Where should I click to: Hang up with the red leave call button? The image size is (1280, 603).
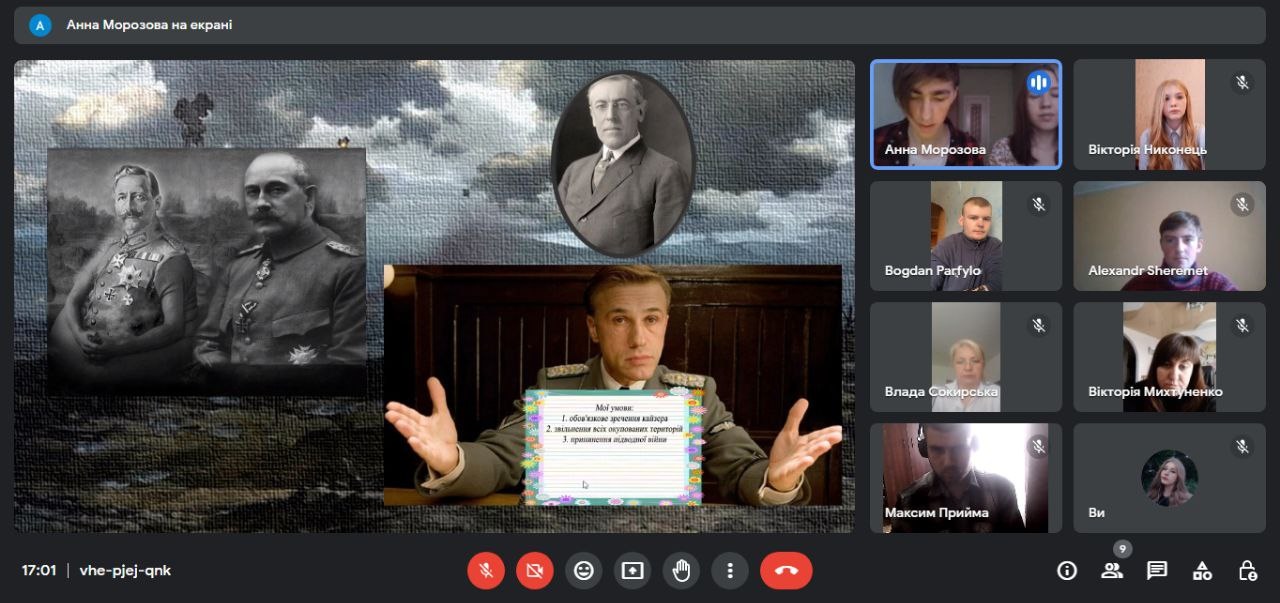(786, 571)
